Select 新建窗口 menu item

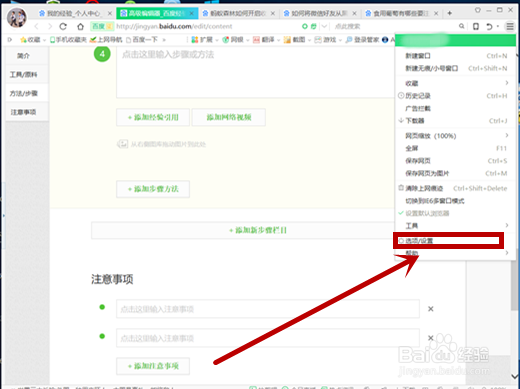click(455, 56)
